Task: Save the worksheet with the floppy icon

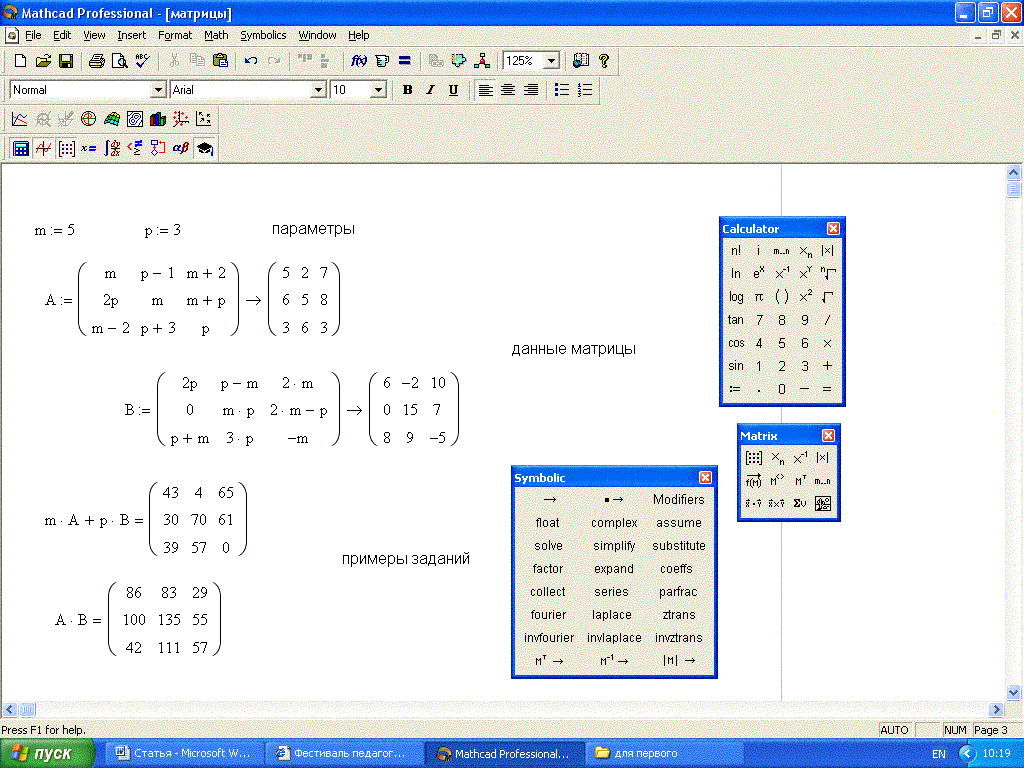Action: (x=66, y=61)
